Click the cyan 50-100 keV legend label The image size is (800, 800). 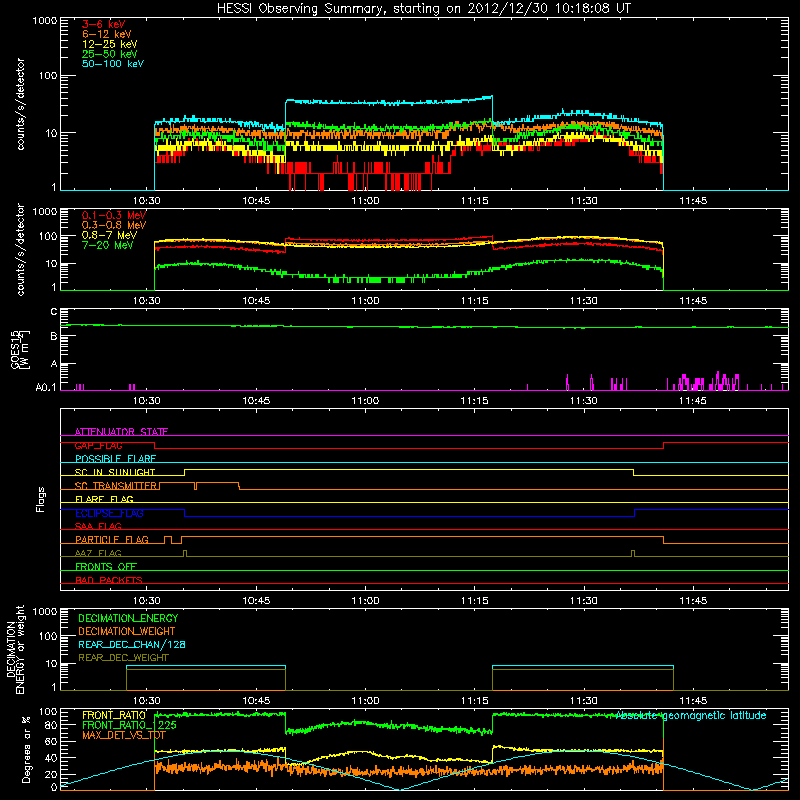113,64
